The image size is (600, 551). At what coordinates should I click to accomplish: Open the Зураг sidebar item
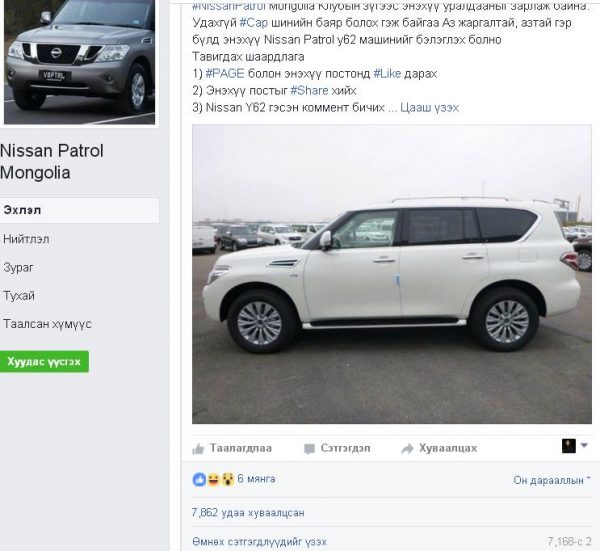tap(18, 267)
